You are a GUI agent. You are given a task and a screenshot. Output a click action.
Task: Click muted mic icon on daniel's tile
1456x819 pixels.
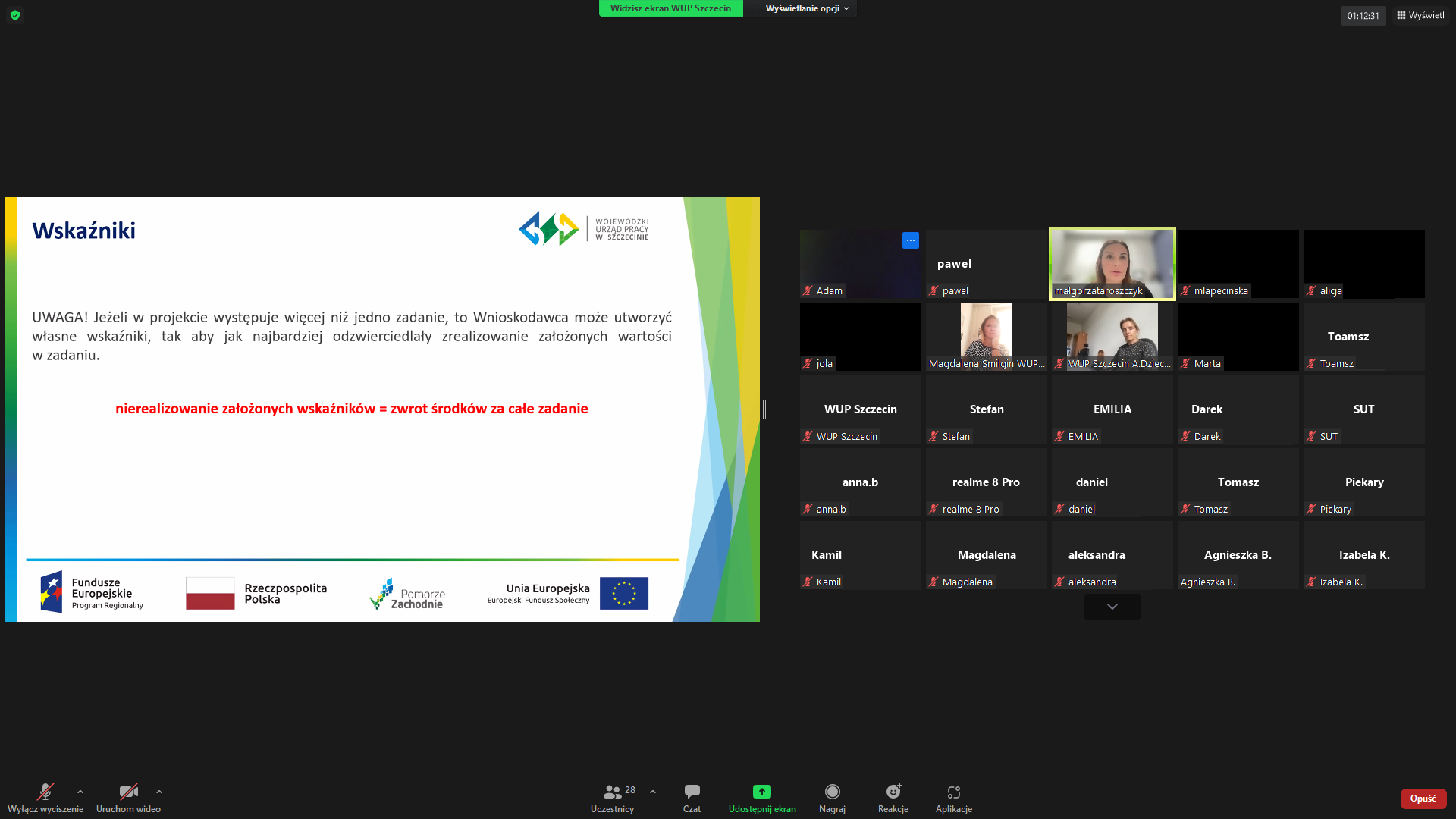coord(1060,510)
